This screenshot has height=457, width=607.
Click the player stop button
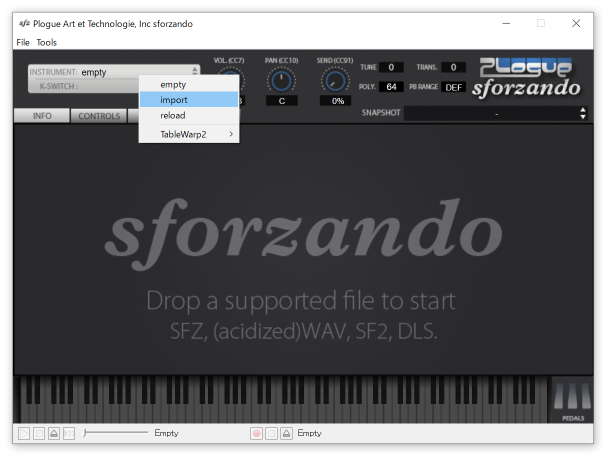39,433
